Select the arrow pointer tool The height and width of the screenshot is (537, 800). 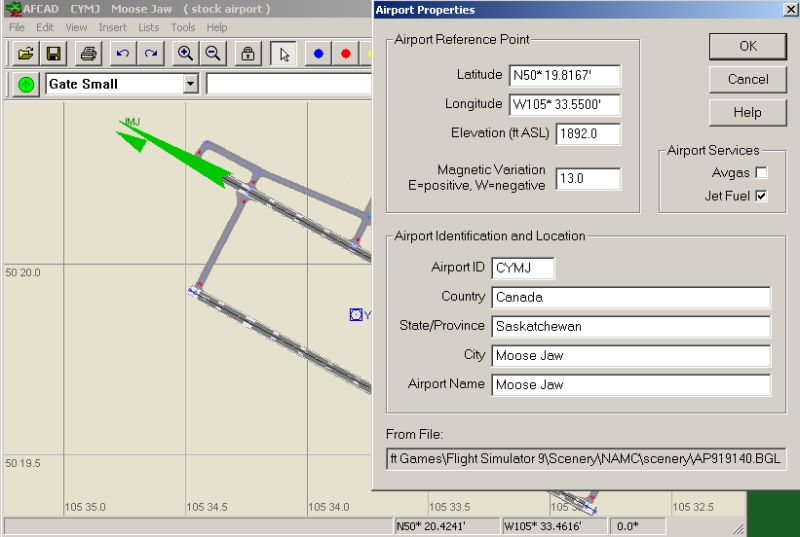284,53
